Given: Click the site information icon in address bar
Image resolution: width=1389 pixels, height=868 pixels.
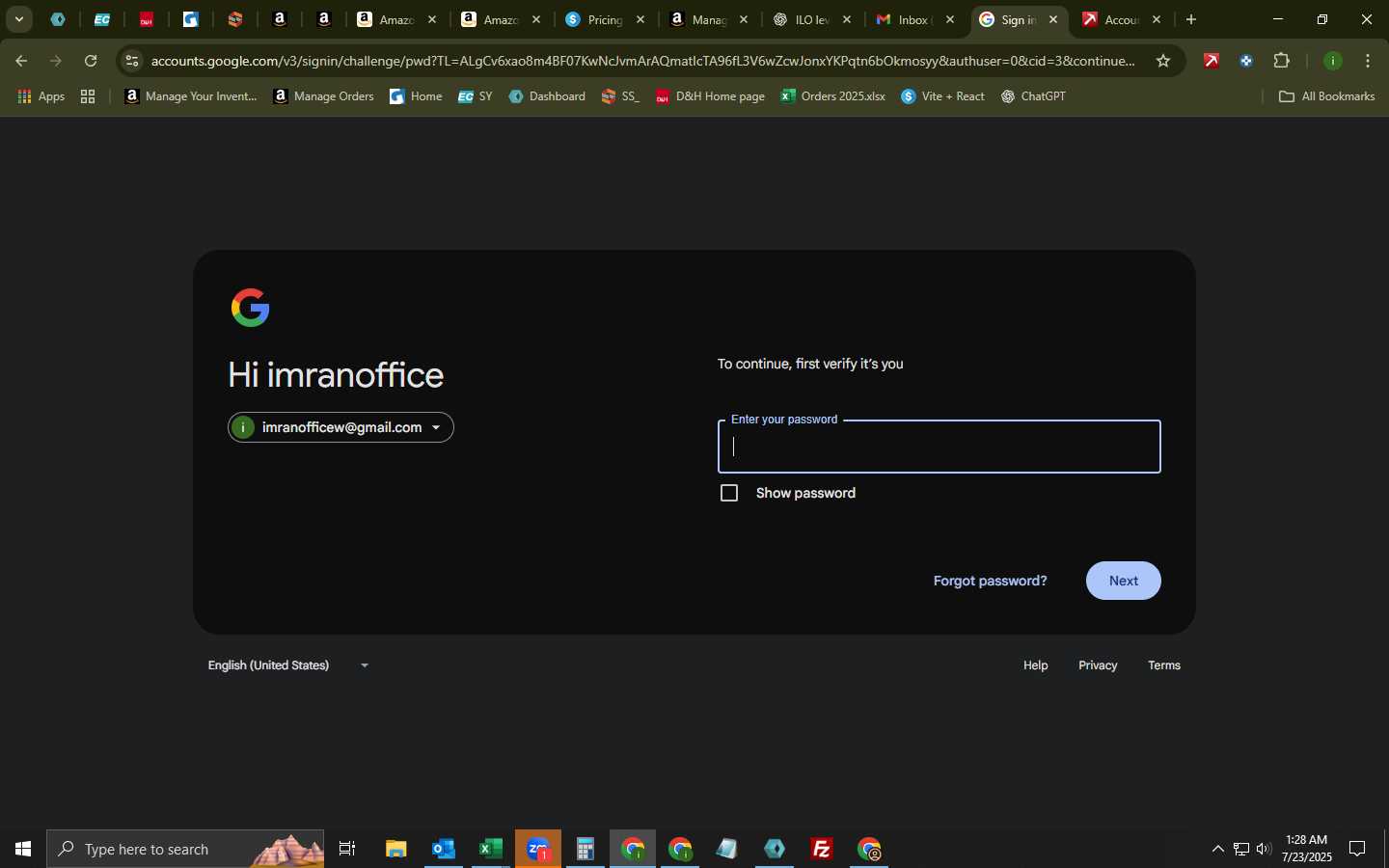Looking at the screenshot, I should (x=132, y=61).
